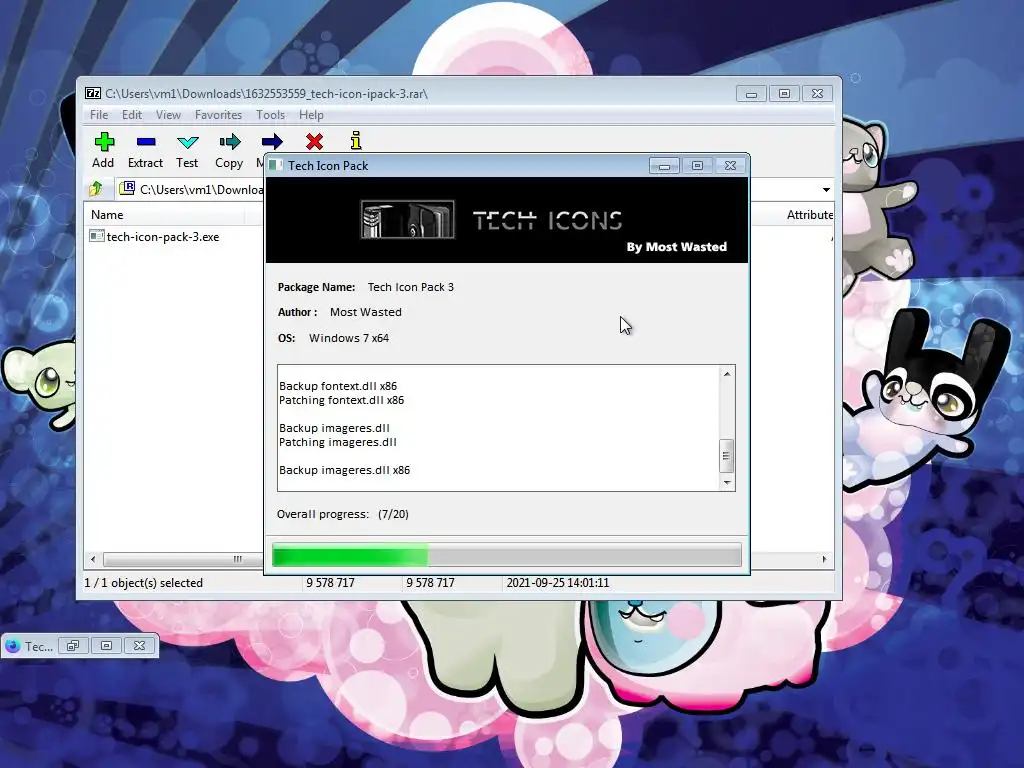Click the tech-icon-pack-3.exe file icon
1024x768 pixels.
click(97, 236)
